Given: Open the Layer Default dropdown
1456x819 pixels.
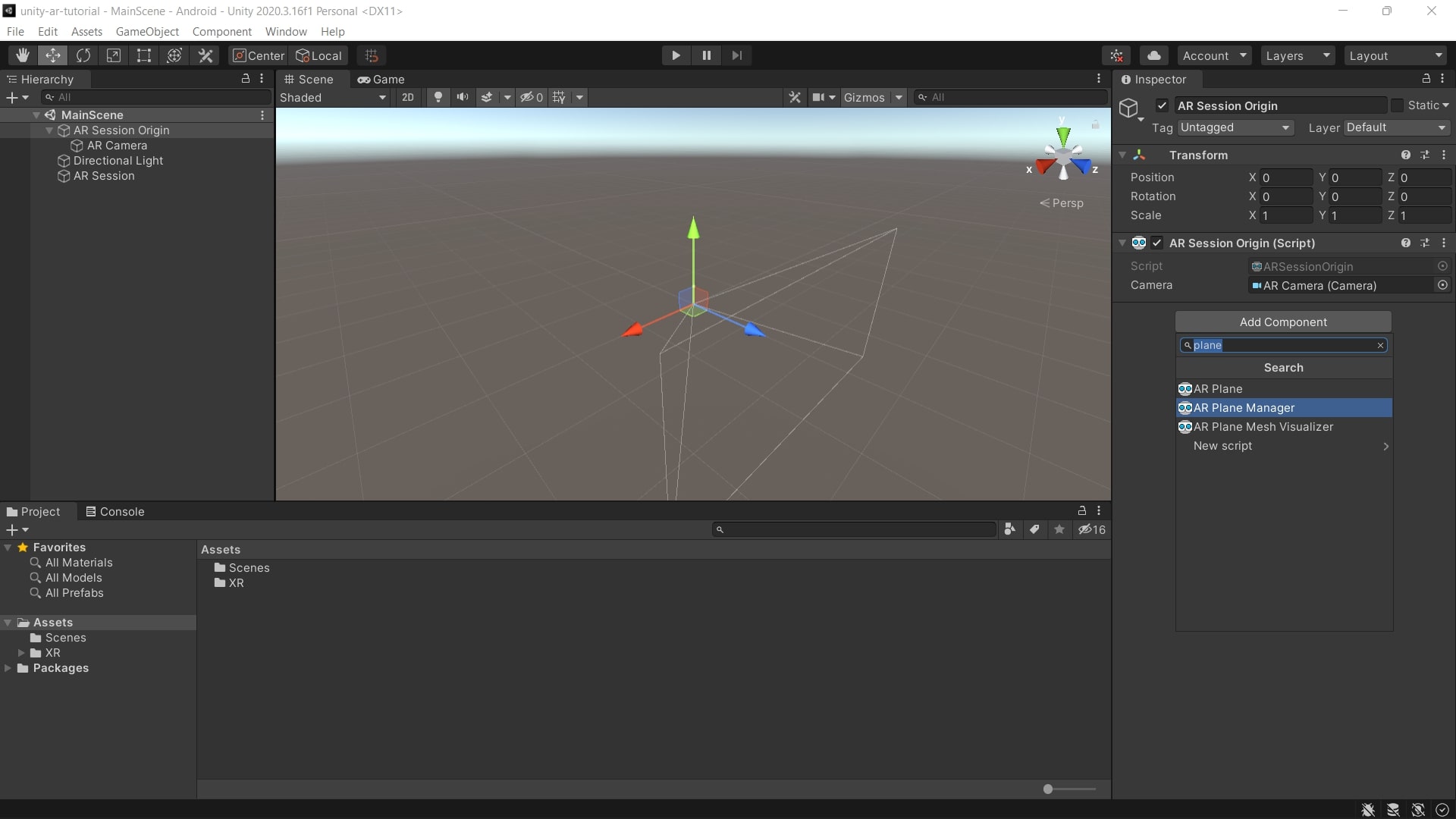Looking at the screenshot, I should [x=1397, y=127].
